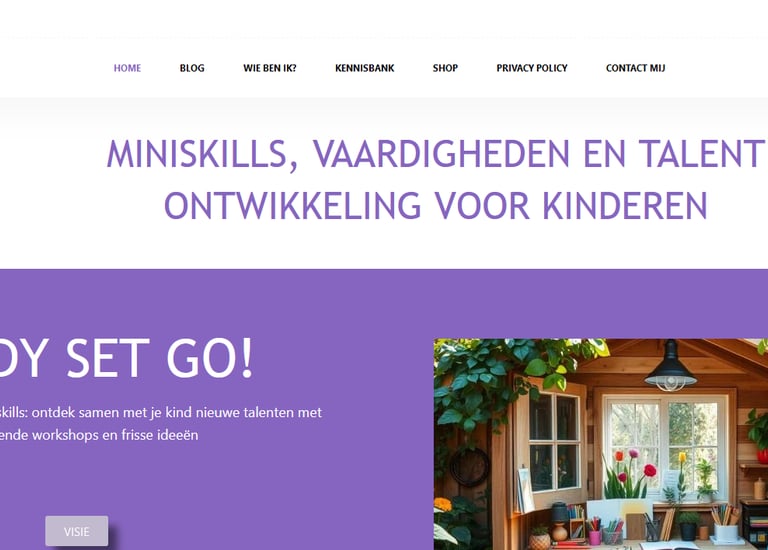Click the Miniskills, vaardigheden en talent heading
The width and height of the screenshot is (768, 550).
coord(436,154)
